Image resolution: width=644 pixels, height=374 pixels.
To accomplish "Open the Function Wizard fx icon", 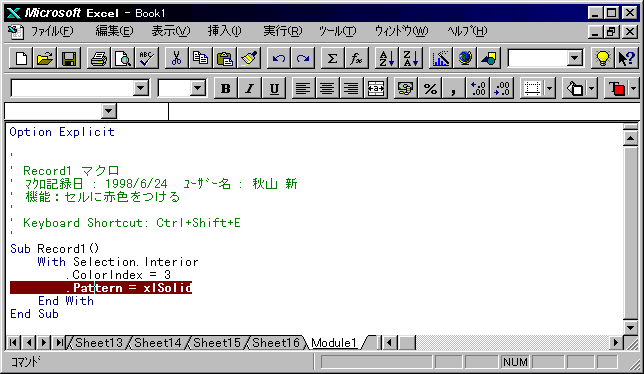I will coord(356,58).
